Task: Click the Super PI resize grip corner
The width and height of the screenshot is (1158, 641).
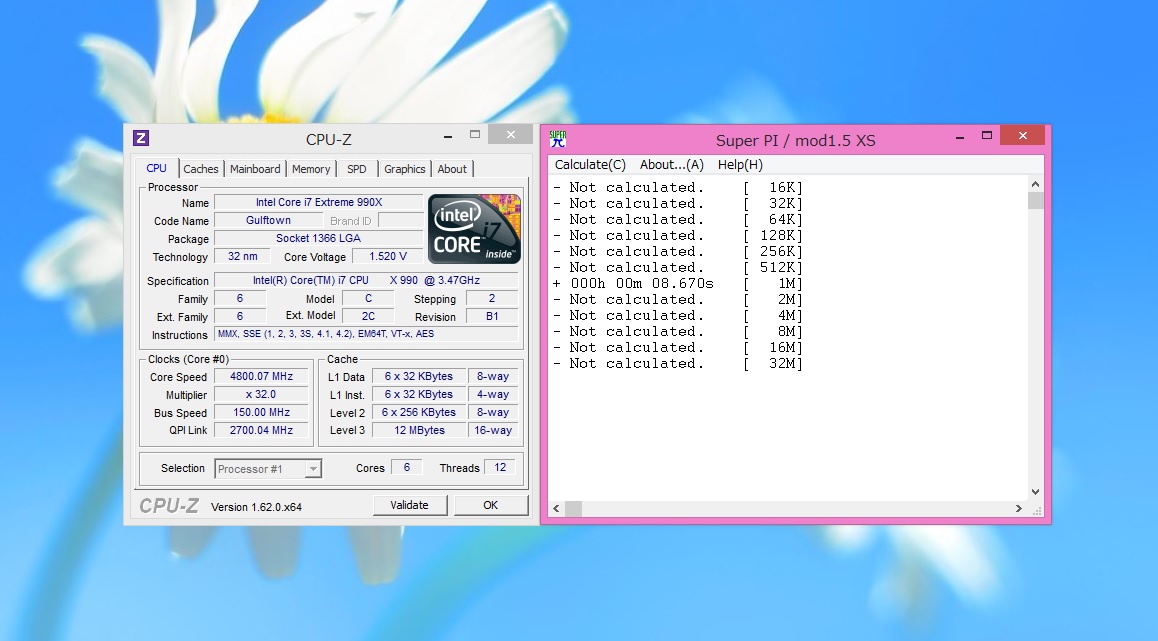Action: [x=1037, y=510]
